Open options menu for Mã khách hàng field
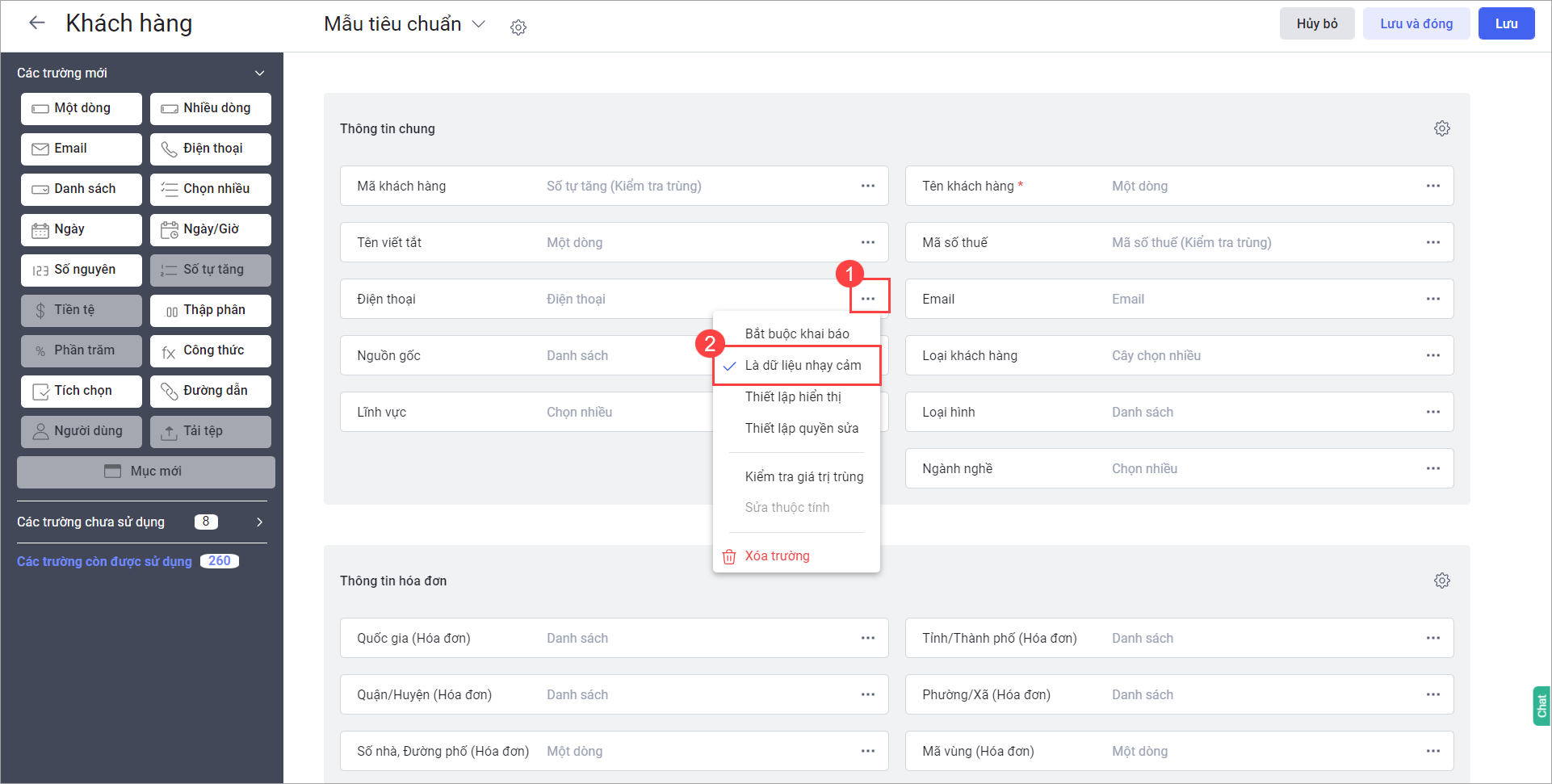The width and height of the screenshot is (1552, 784). tap(868, 186)
